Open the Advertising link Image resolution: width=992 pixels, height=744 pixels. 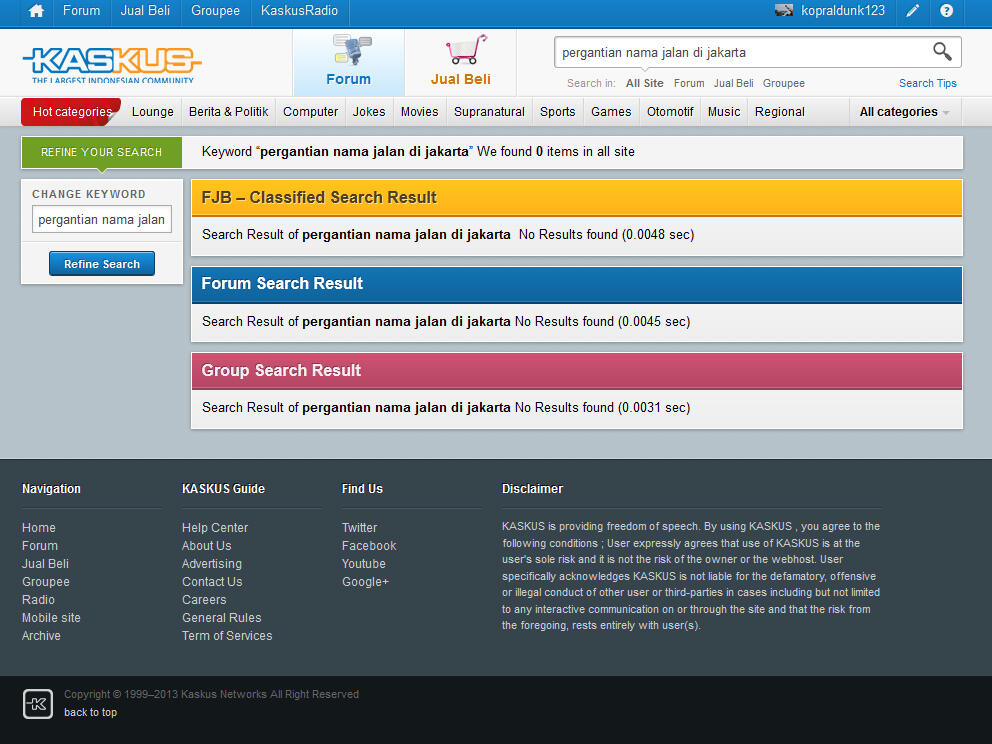(x=211, y=564)
